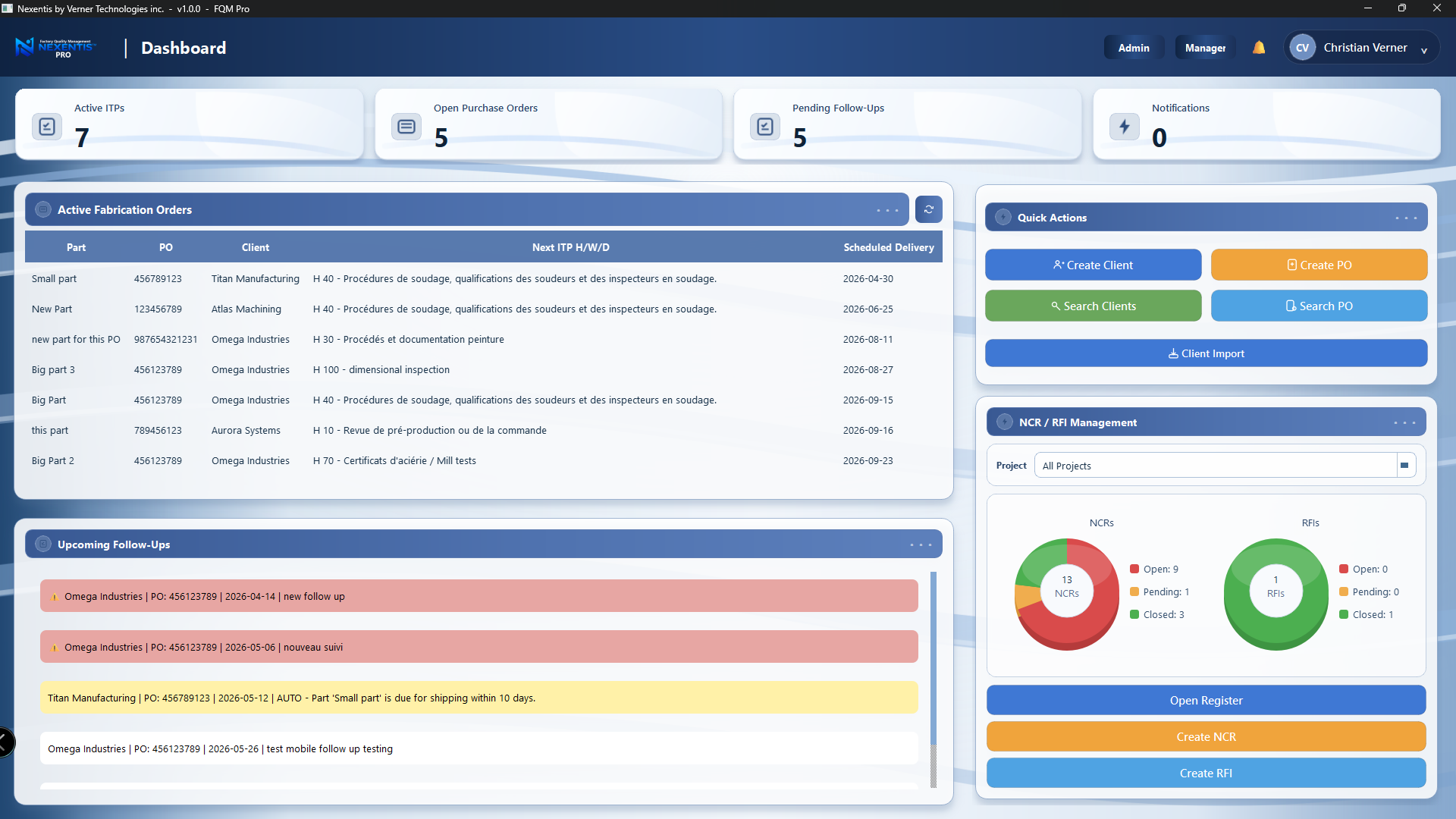
Task: Sort by the Client column header
Action: pos(256,247)
